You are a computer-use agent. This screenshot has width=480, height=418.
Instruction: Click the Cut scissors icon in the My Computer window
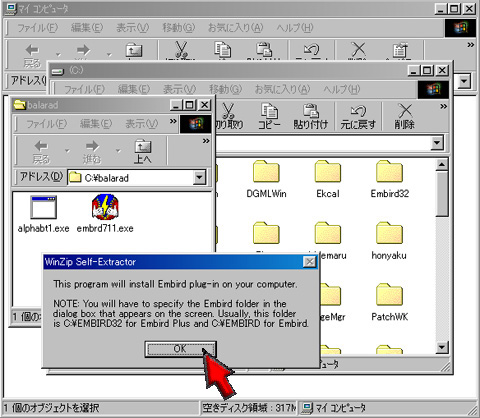[181, 50]
